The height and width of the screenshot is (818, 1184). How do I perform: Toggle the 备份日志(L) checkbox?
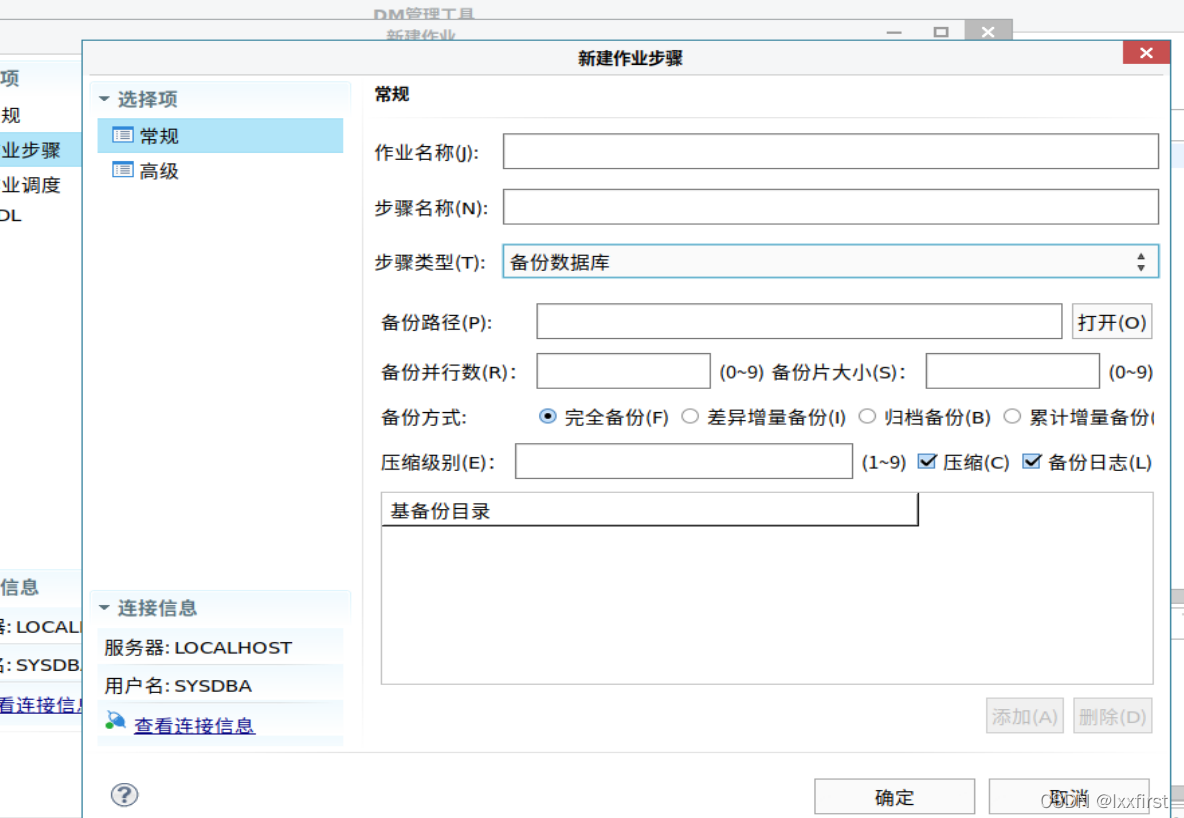coord(1031,461)
